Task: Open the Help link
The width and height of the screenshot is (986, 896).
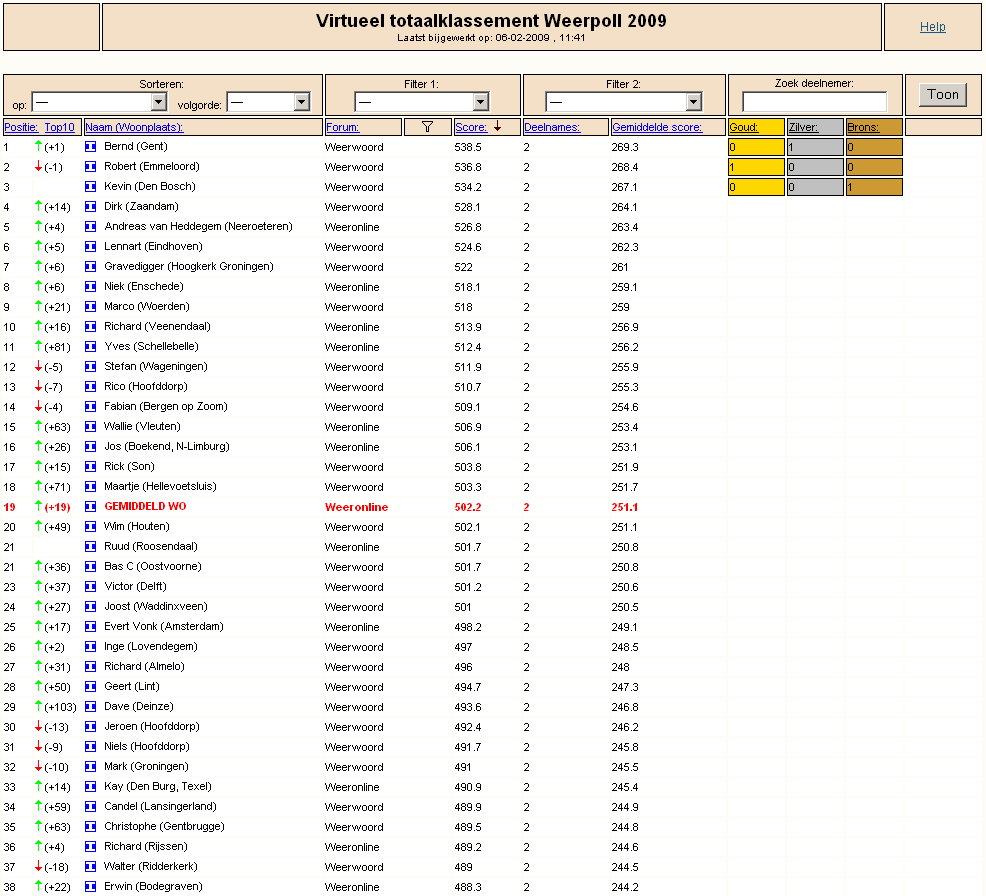Action: 933,26
